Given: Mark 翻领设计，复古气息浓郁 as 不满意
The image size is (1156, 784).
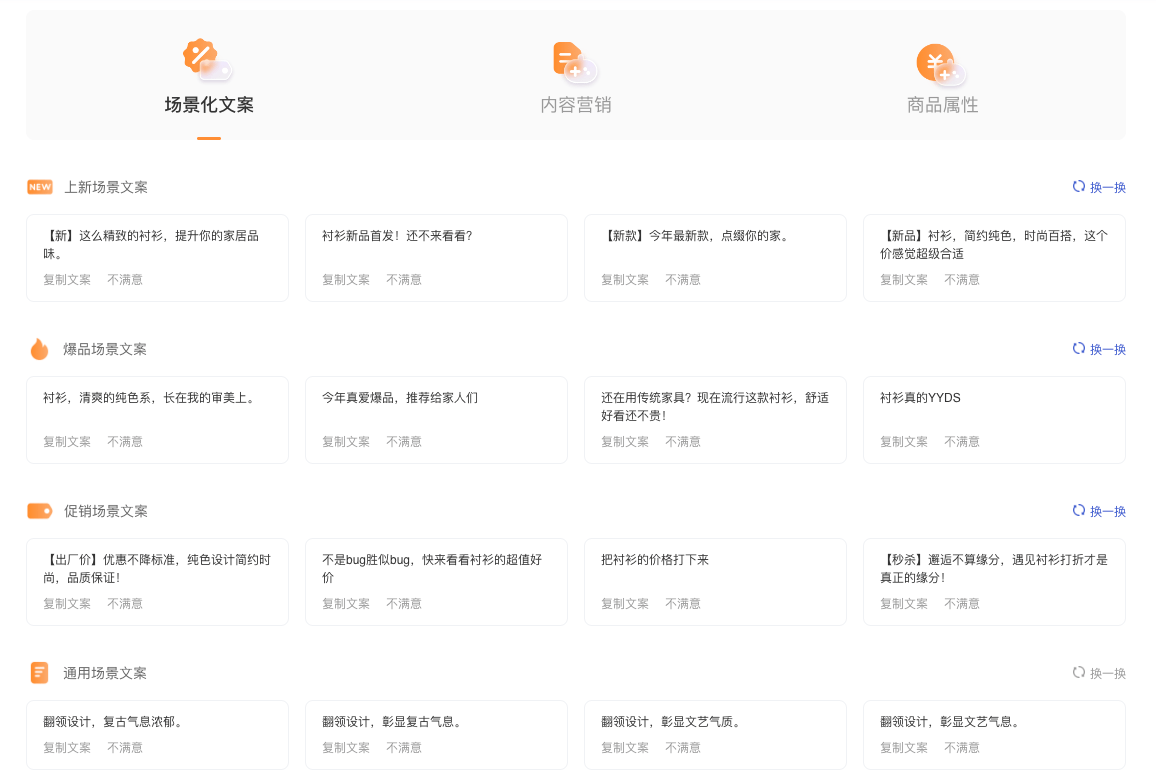Looking at the screenshot, I should point(124,747).
